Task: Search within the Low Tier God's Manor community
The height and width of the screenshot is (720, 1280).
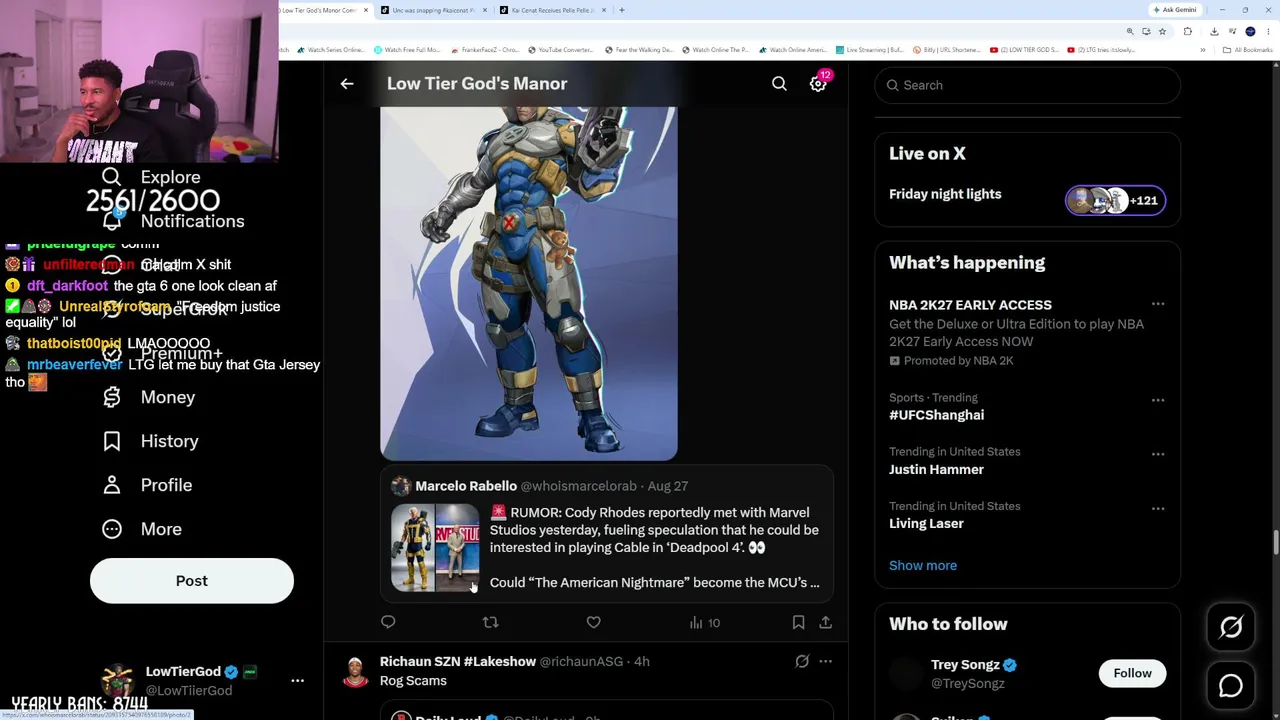Action: [779, 84]
